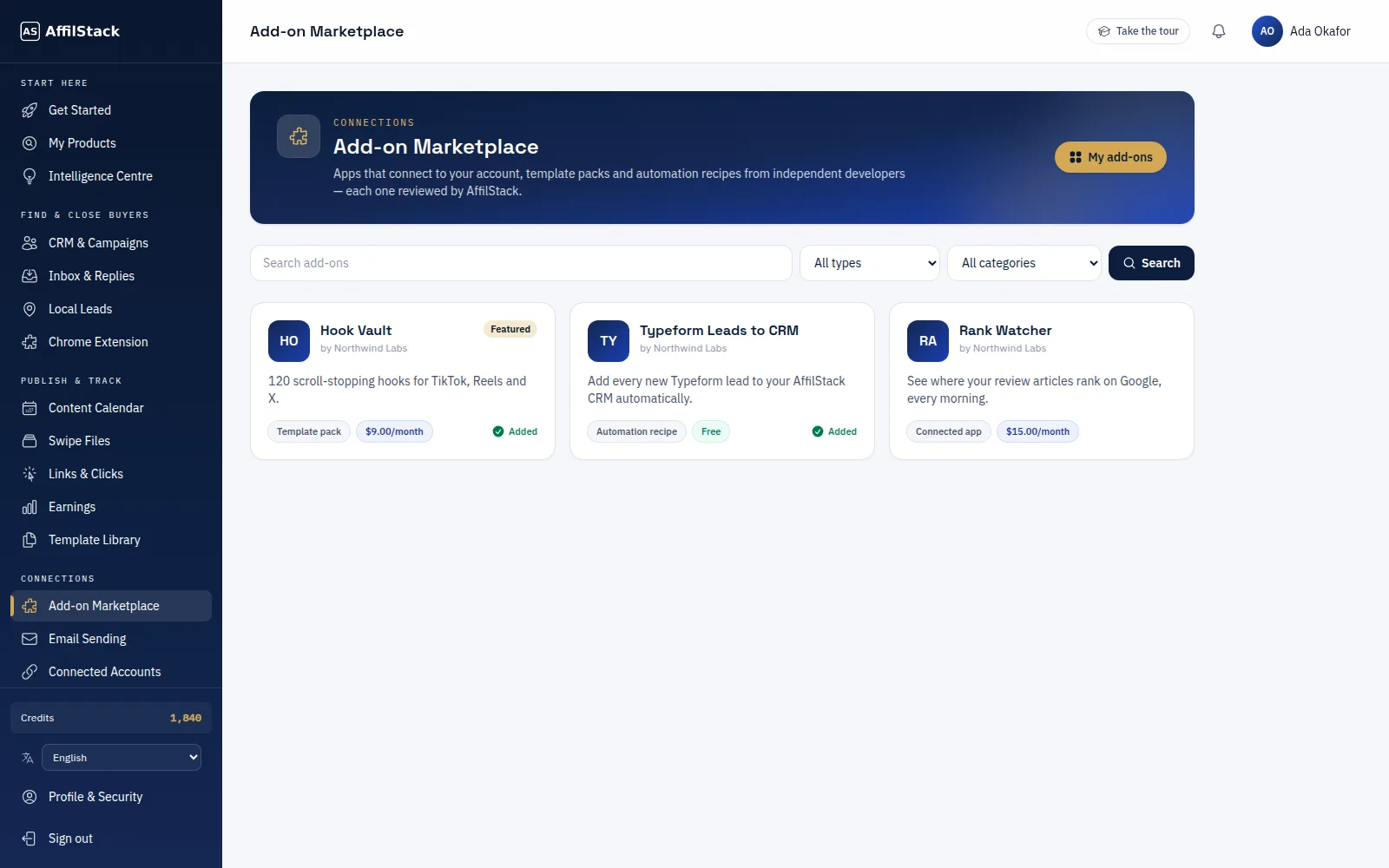This screenshot has width=1389, height=868.
Task: Open Hook Vault add-on title
Action: (356, 331)
